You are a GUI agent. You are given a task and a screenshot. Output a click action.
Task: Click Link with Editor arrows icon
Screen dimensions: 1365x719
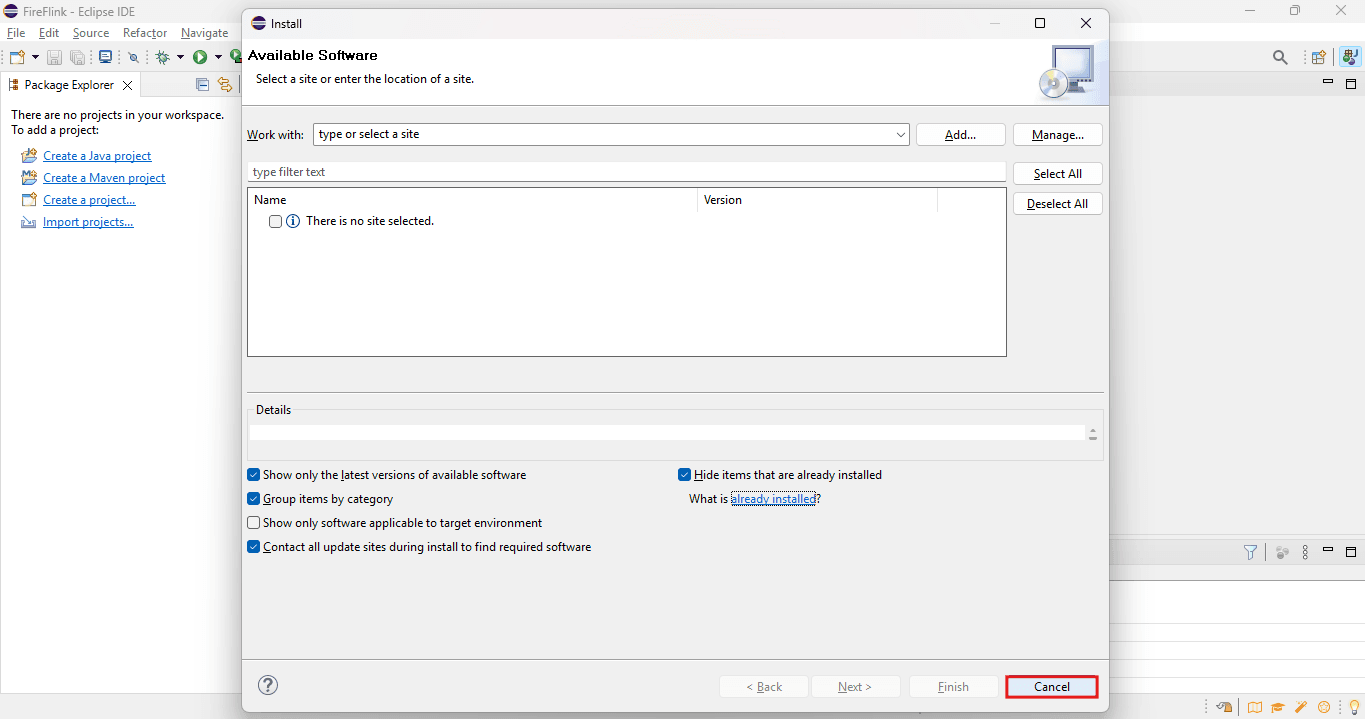(225, 85)
